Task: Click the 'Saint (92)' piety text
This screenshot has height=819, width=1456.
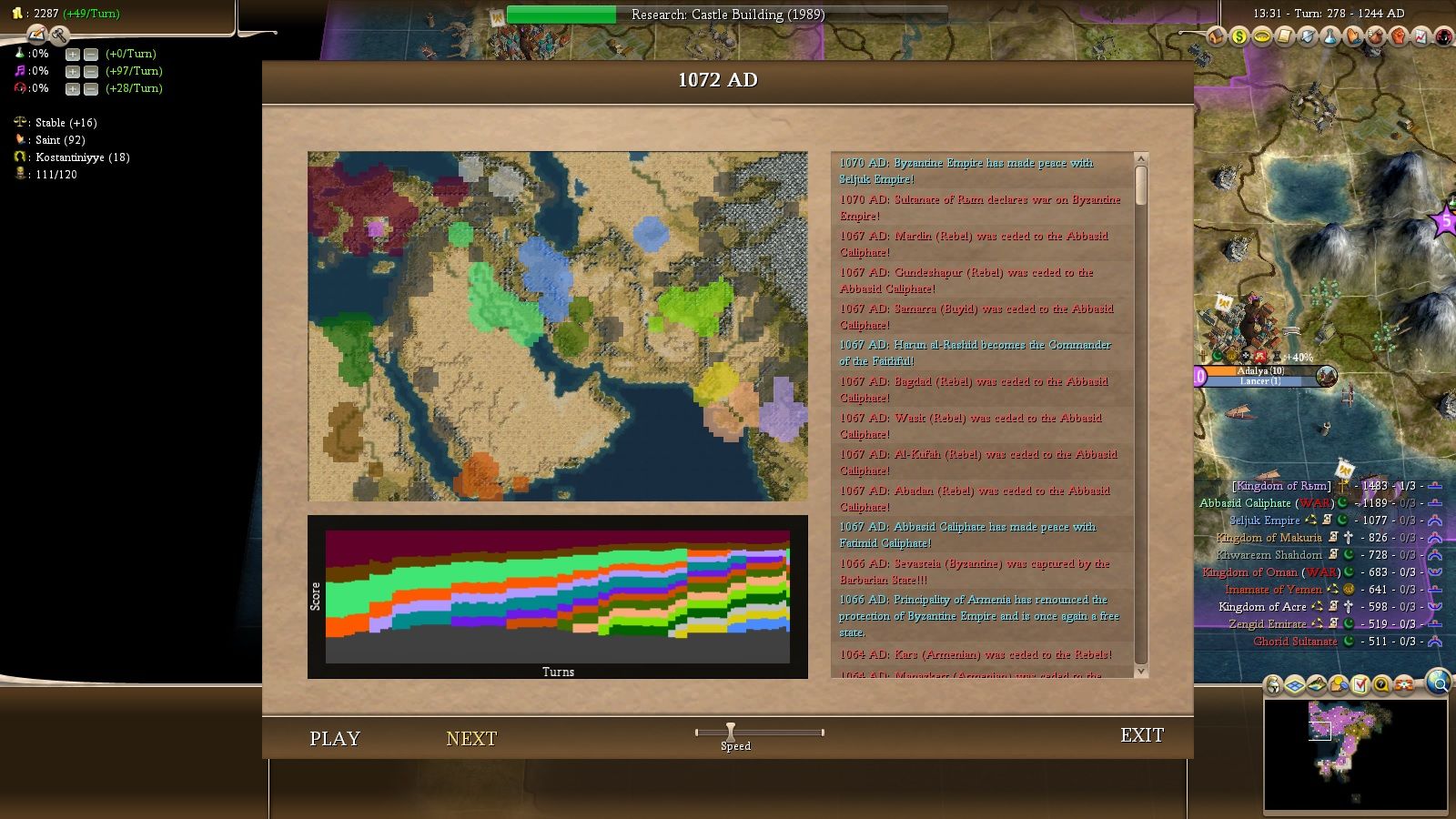Action: (x=60, y=140)
